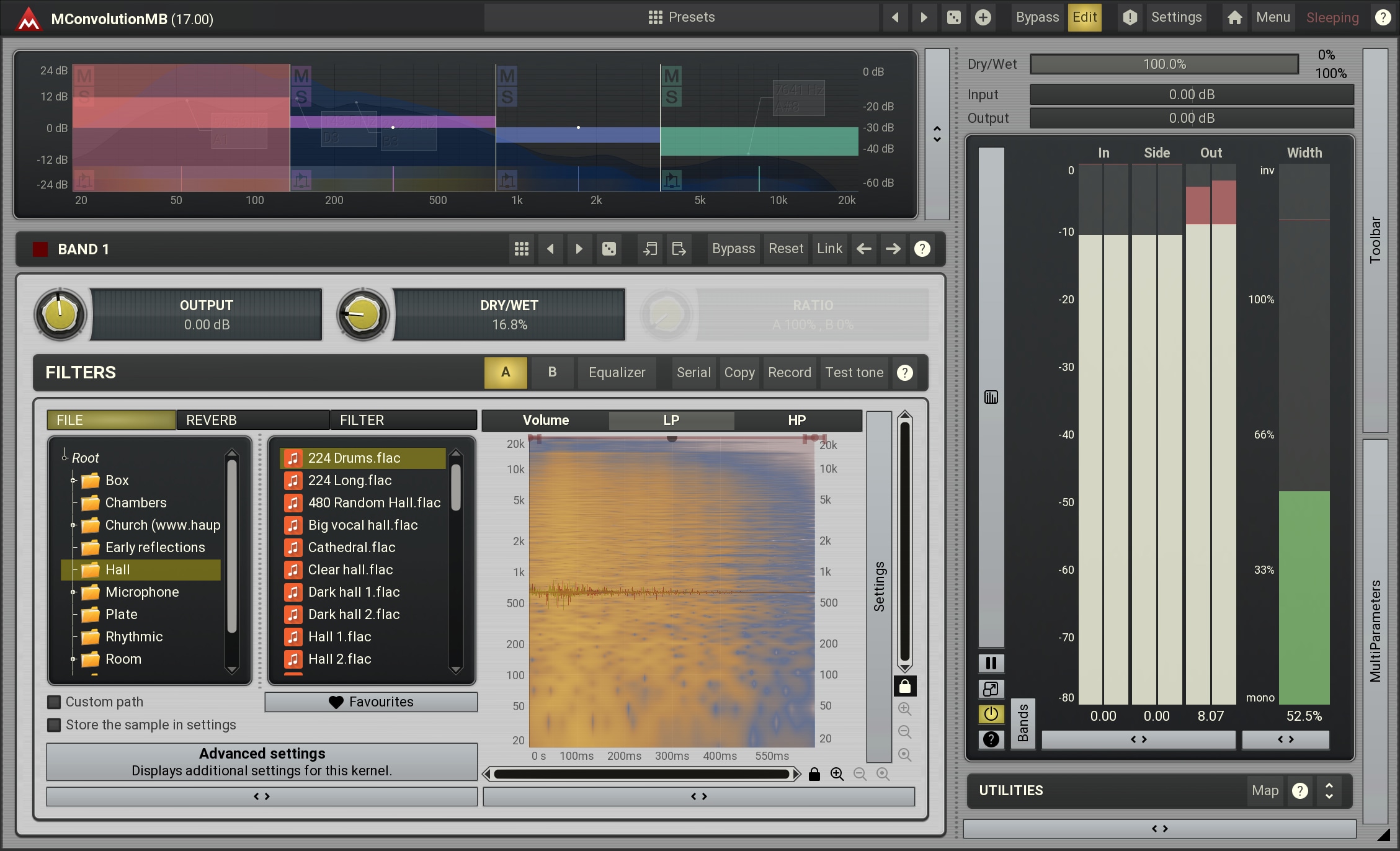Viewport: 1400px width, 851px height.
Task: Expand the UTILITIES panel arrows
Action: (1329, 790)
